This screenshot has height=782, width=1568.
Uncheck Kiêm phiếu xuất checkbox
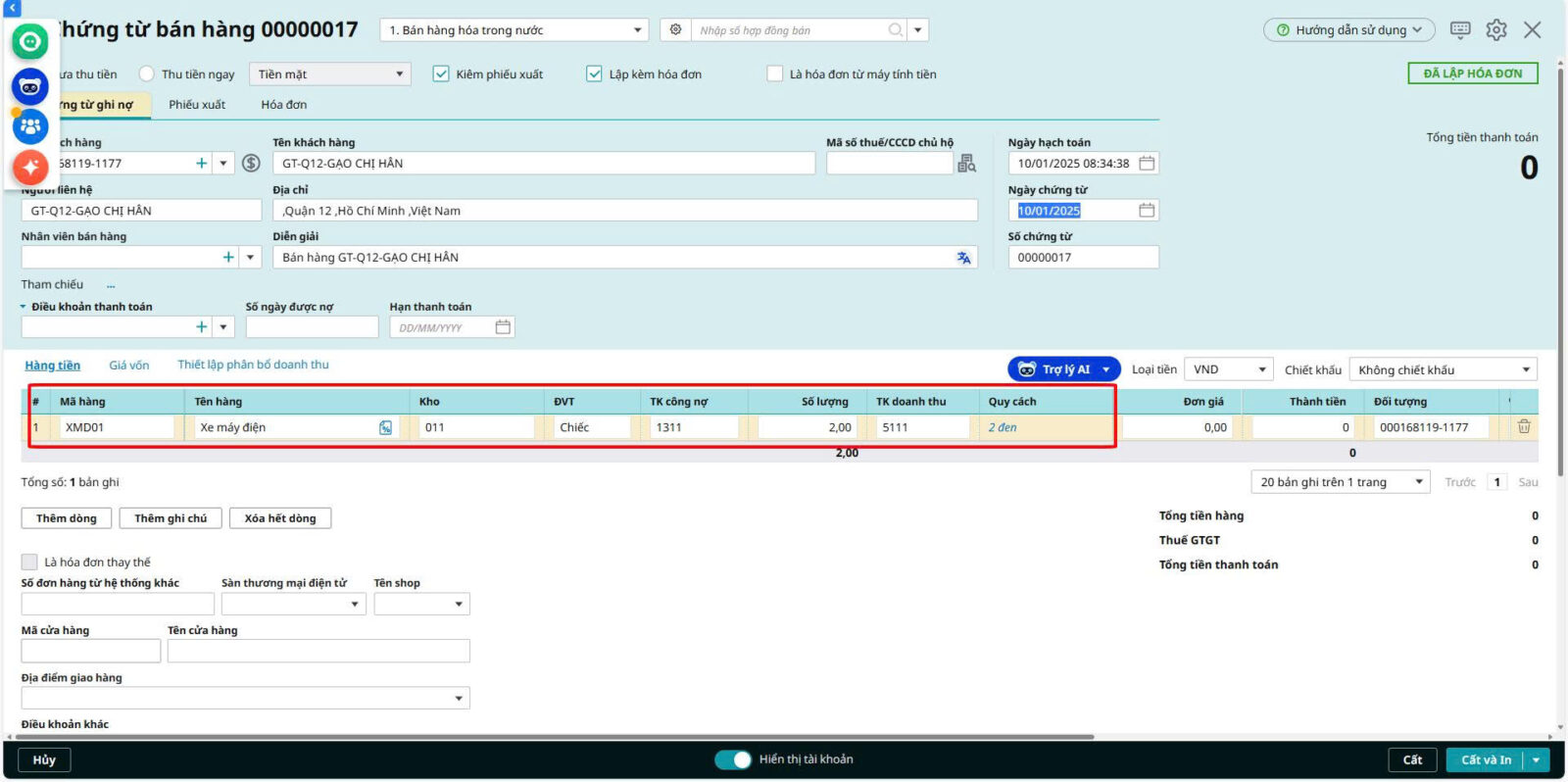pos(441,74)
